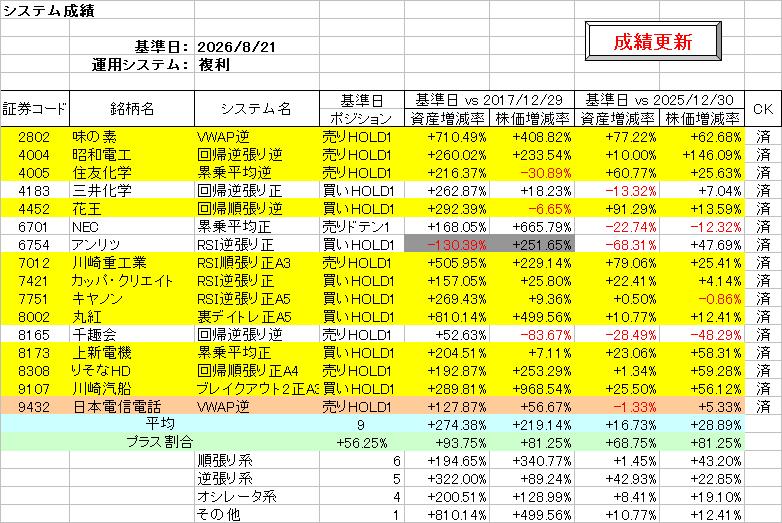
Task: Click the 銘柄名 column header
Action: pos(132,109)
